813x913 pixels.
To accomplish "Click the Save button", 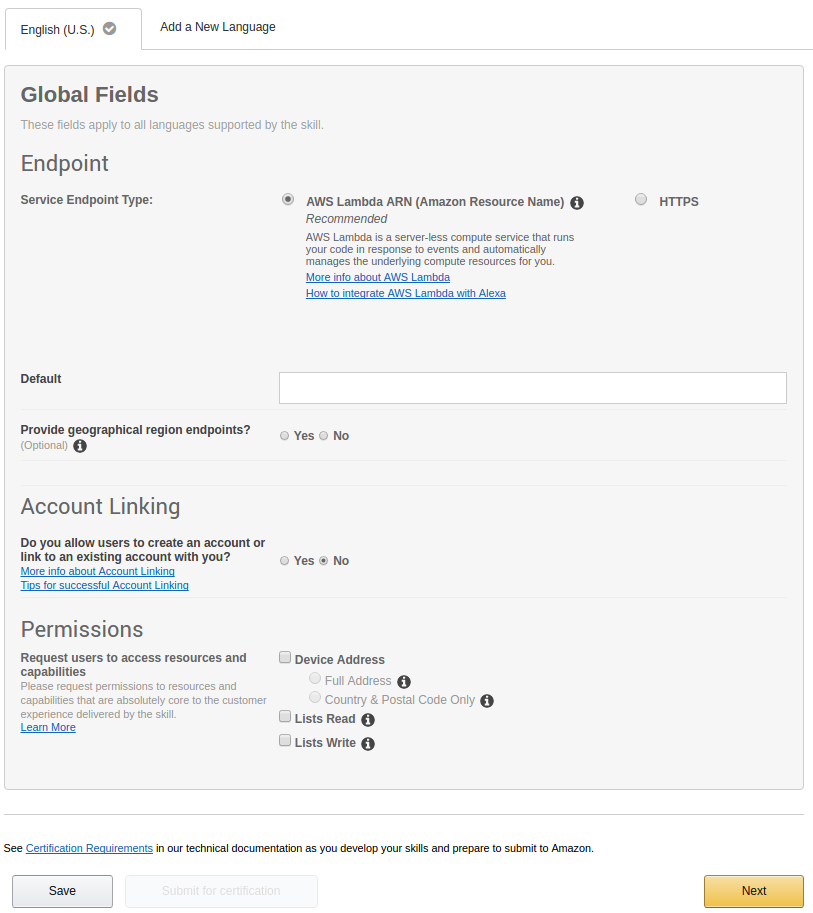I will (x=62, y=891).
